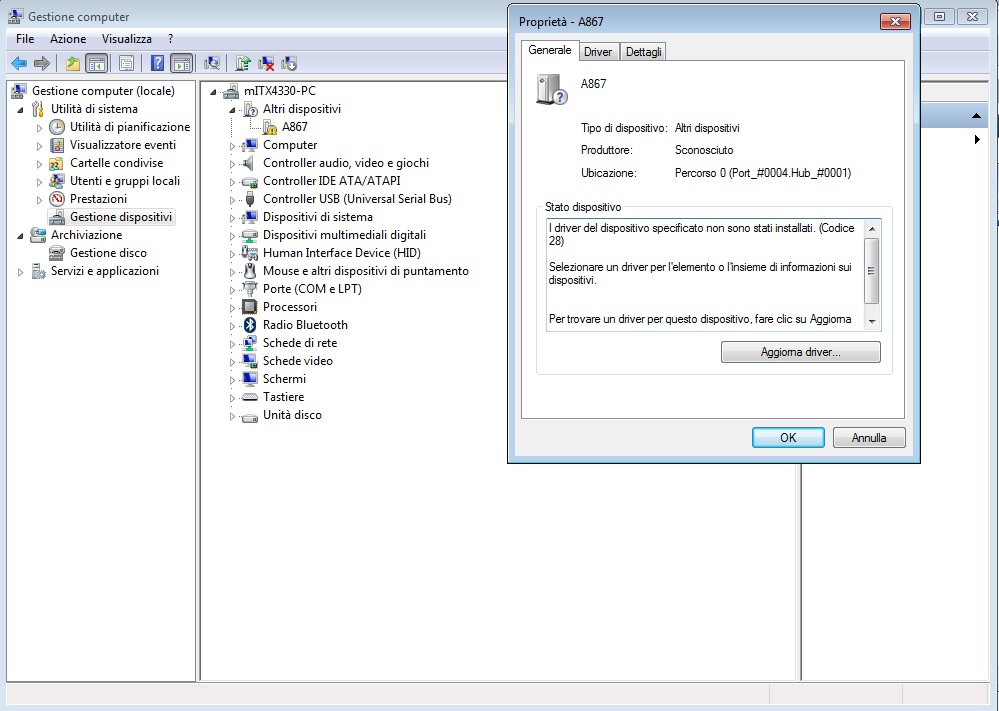Open the Visualizza menu
Viewport: 999px width, 711px height.
tap(127, 39)
